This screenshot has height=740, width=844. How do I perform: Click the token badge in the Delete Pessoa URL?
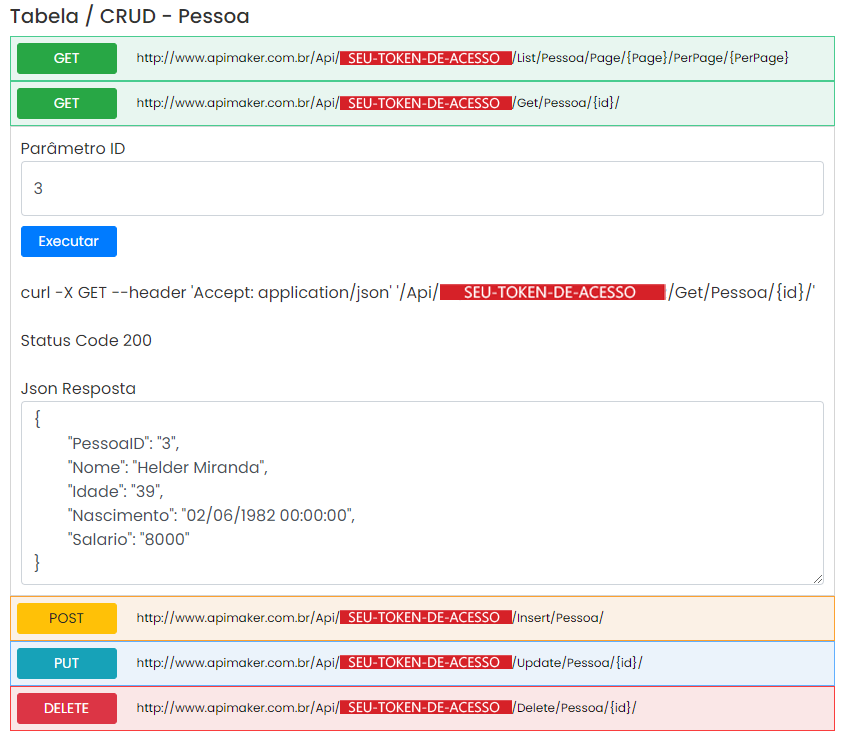[425, 708]
